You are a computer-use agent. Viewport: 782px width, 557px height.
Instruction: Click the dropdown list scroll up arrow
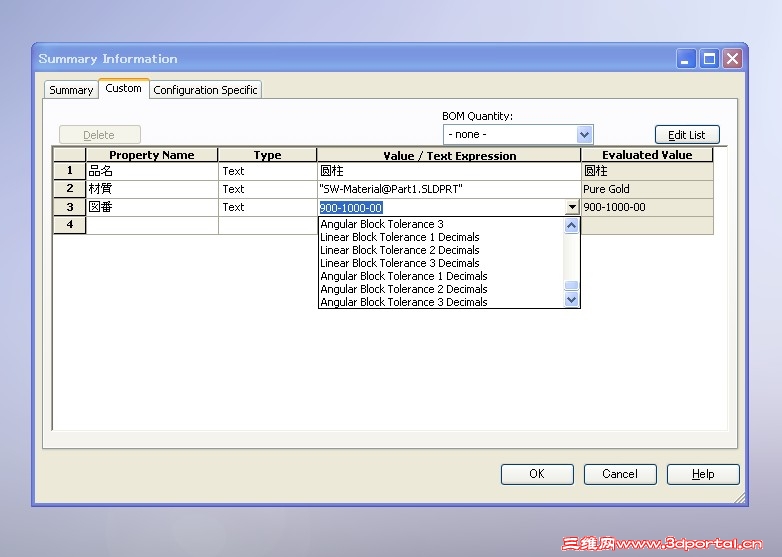[x=572, y=225]
